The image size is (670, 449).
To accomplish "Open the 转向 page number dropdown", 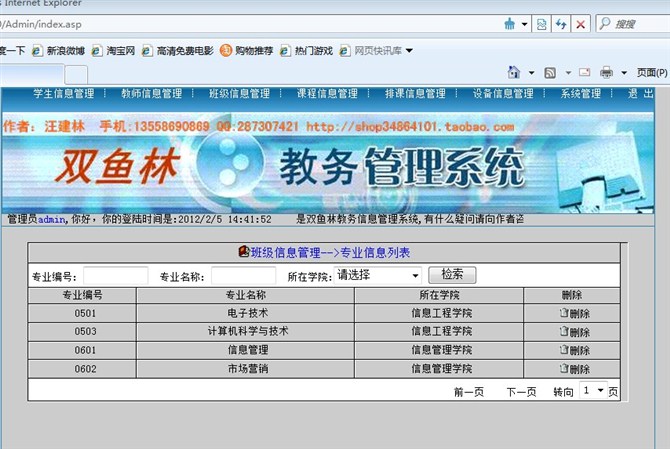I will (x=594, y=390).
